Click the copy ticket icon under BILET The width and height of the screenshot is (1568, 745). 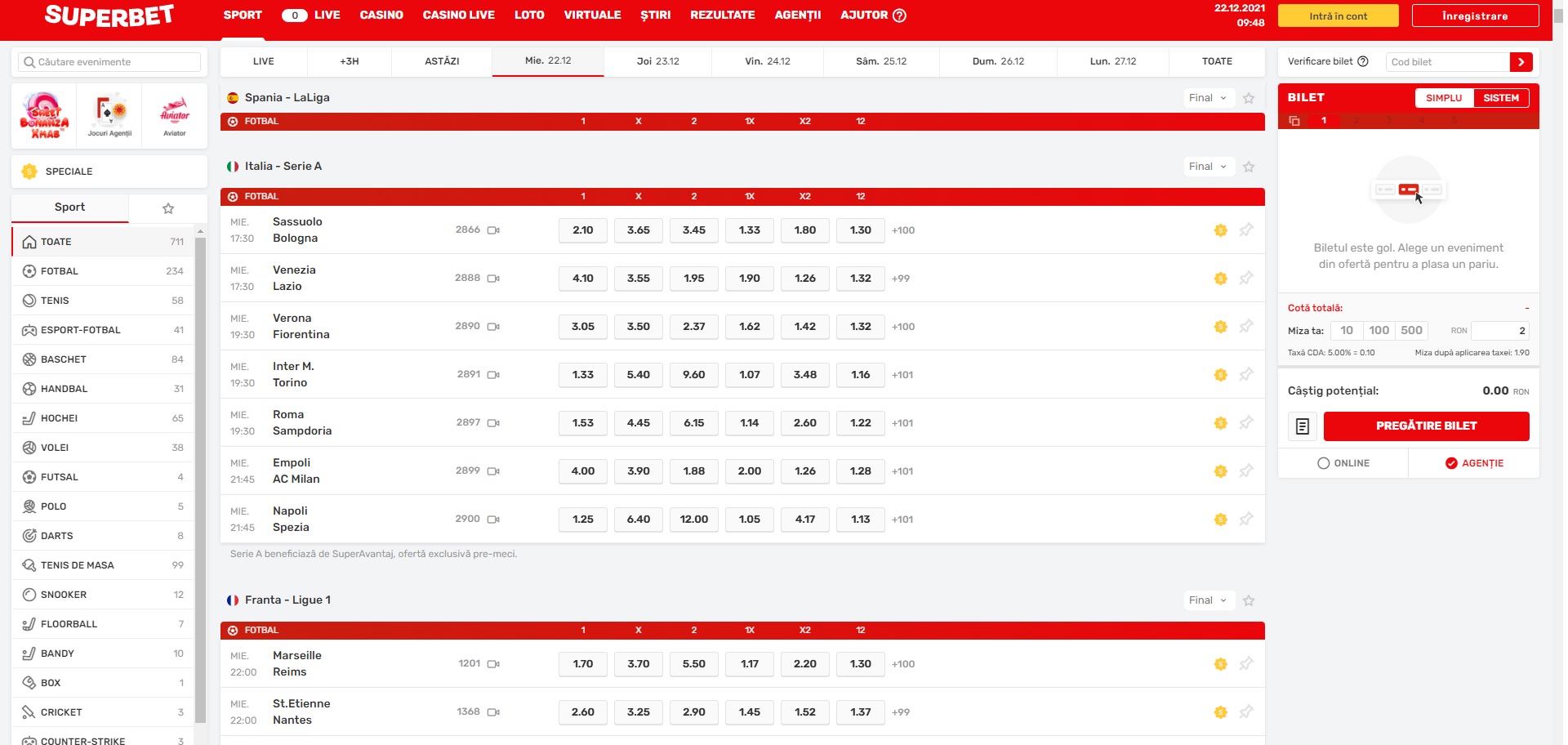tap(1294, 121)
